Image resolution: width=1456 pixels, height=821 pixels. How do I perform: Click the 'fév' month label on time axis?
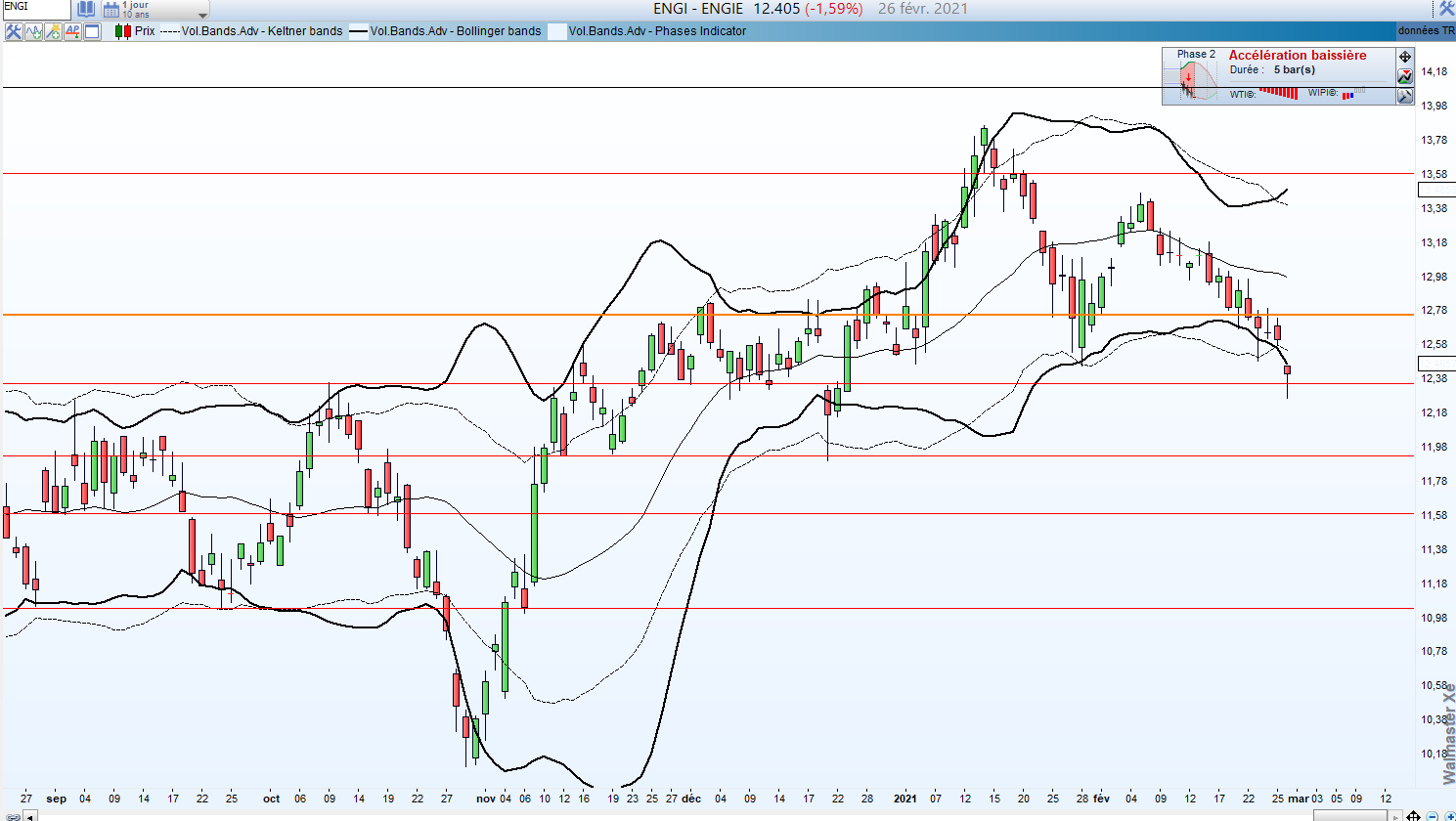[x=1101, y=799]
